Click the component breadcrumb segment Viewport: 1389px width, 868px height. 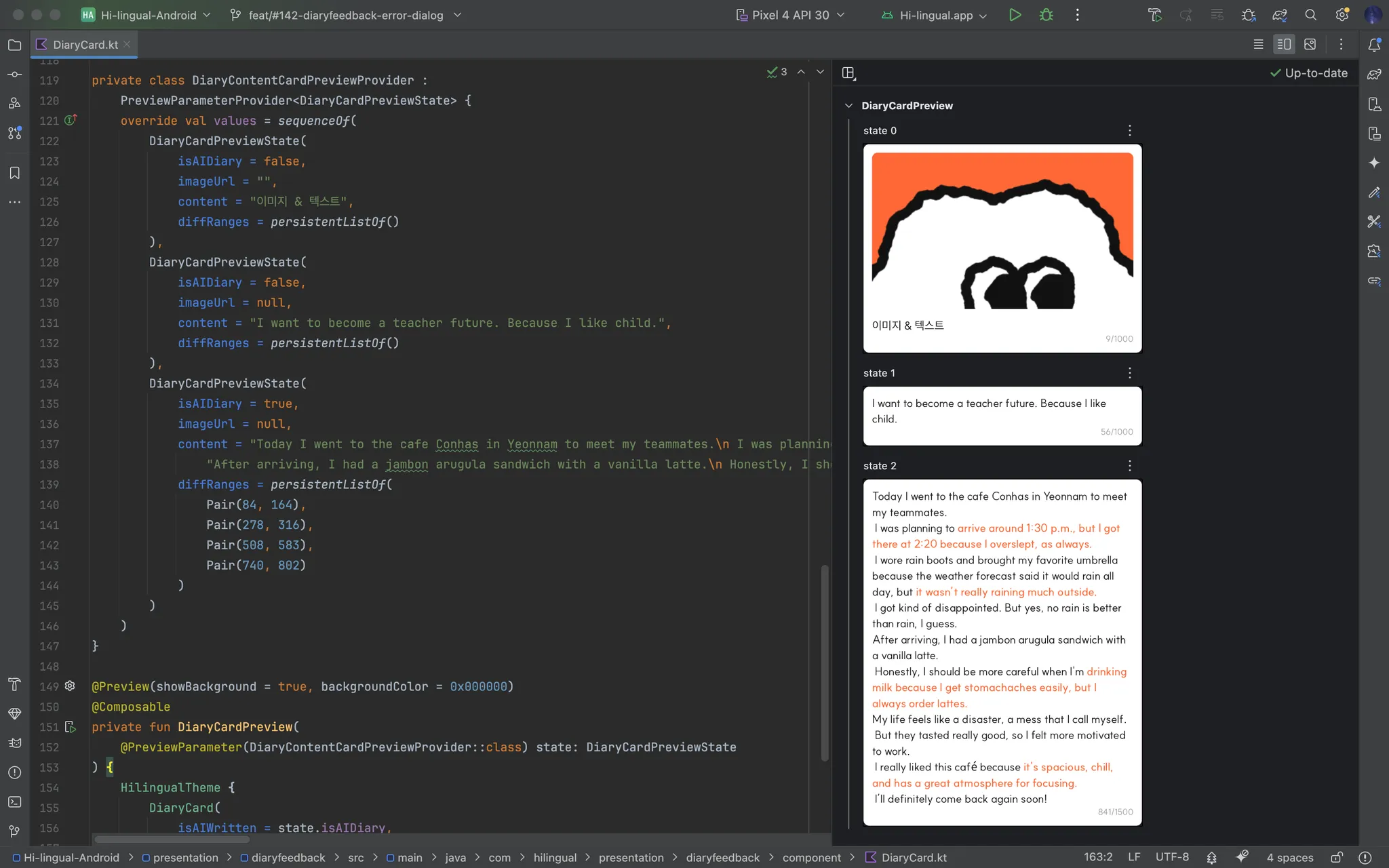click(x=811, y=858)
